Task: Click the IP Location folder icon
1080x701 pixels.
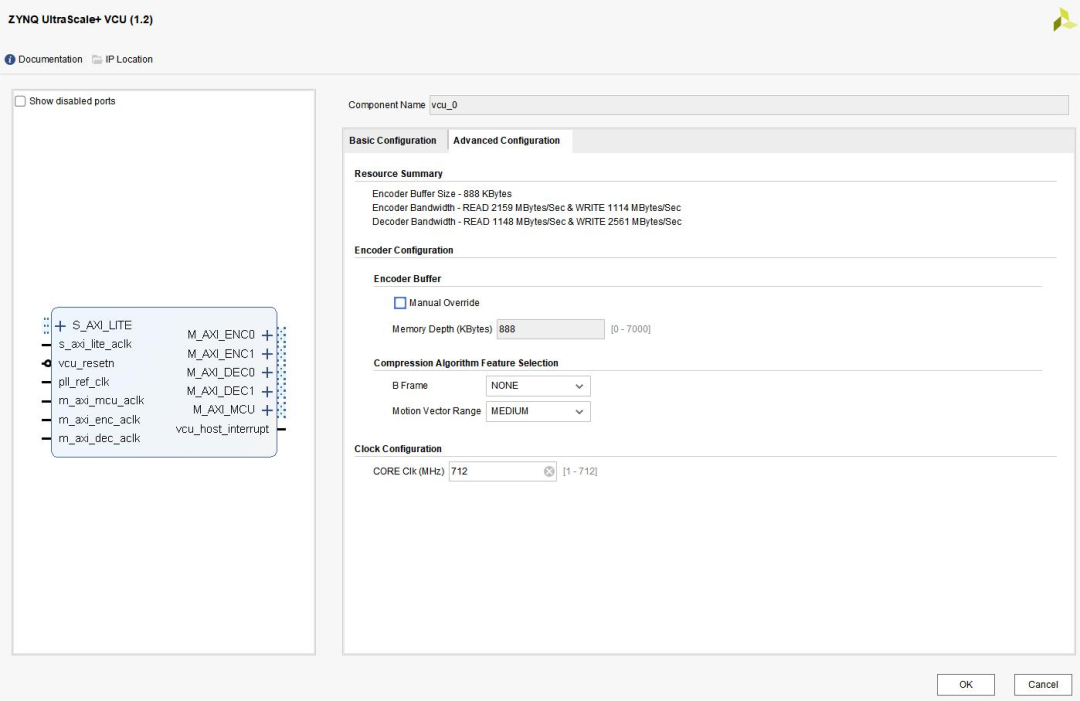Action: coord(97,60)
